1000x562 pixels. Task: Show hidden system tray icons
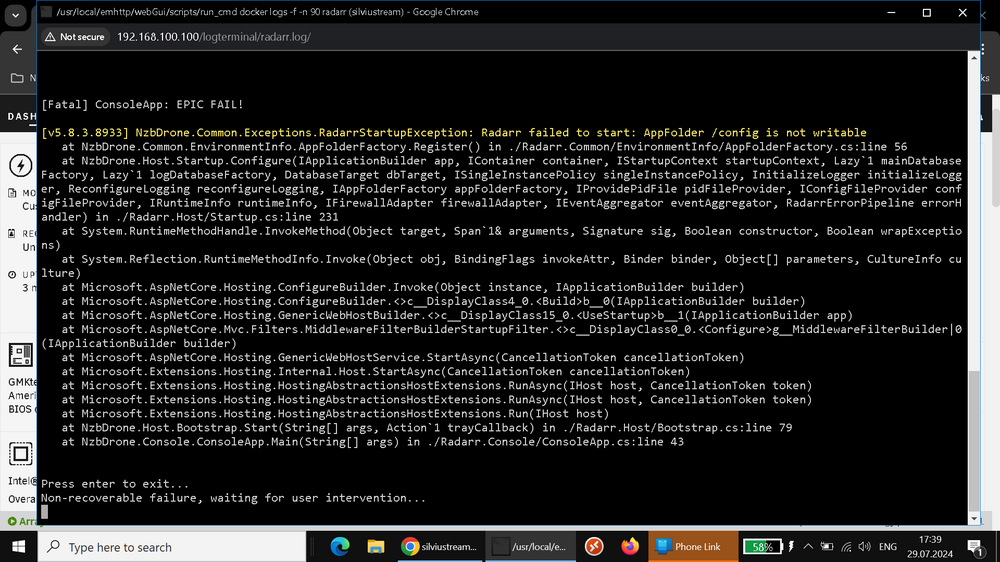click(808, 547)
